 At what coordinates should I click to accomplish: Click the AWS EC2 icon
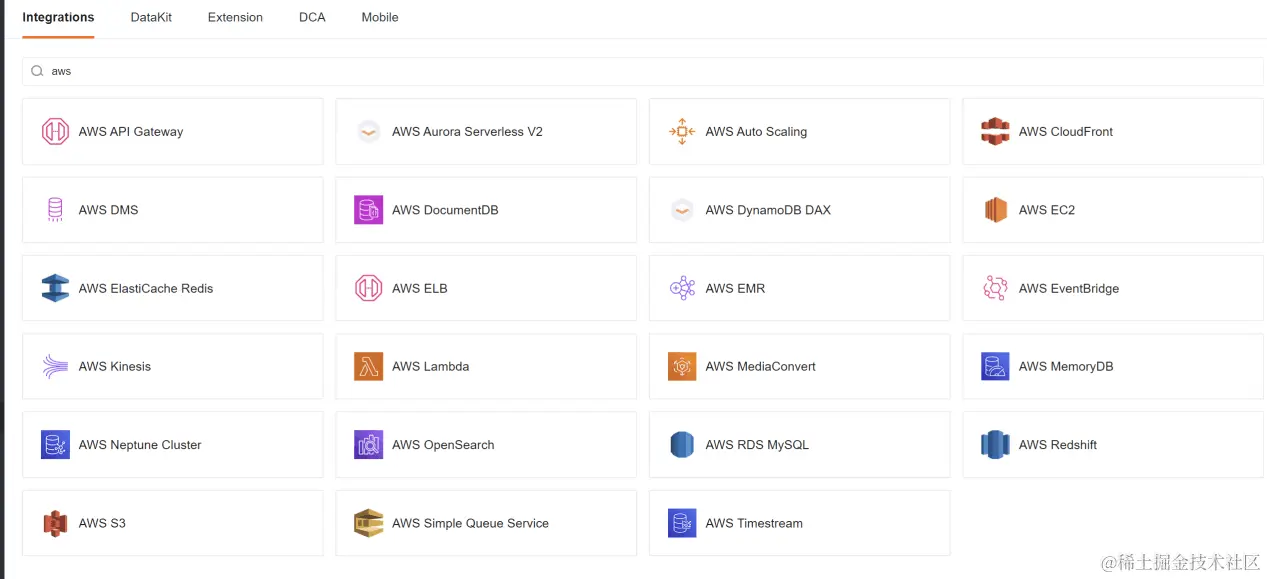(x=995, y=210)
